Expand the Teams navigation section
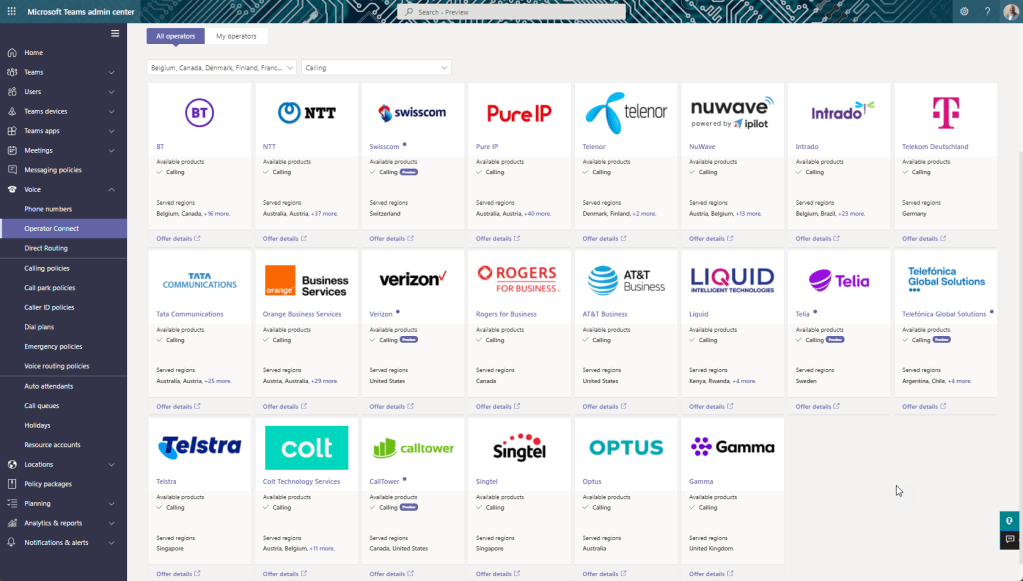 coord(111,72)
